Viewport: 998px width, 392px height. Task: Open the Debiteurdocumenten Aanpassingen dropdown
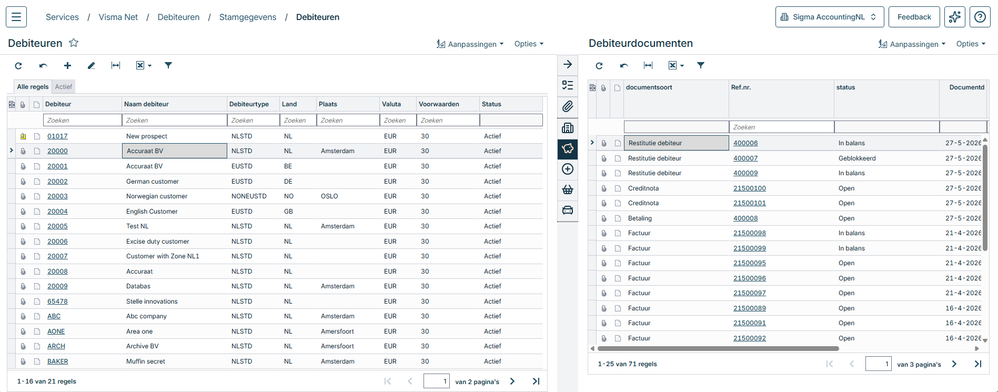(x=911, y=44)
